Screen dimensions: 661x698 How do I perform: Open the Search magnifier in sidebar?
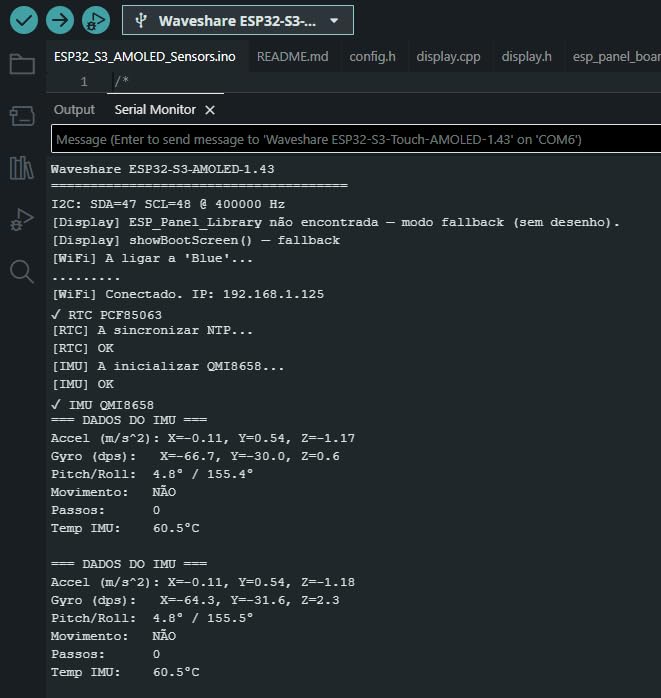[22, 271]
